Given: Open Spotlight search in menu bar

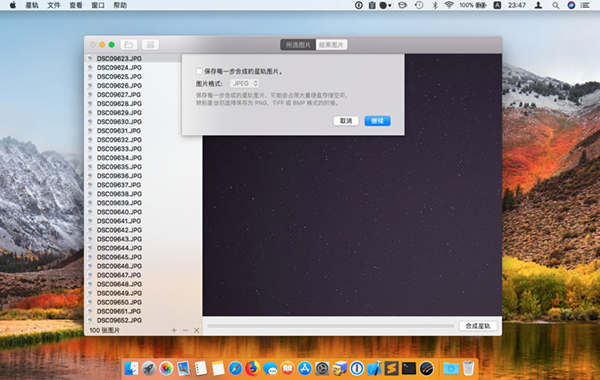Looking at the screenshot, I should 556,5.
